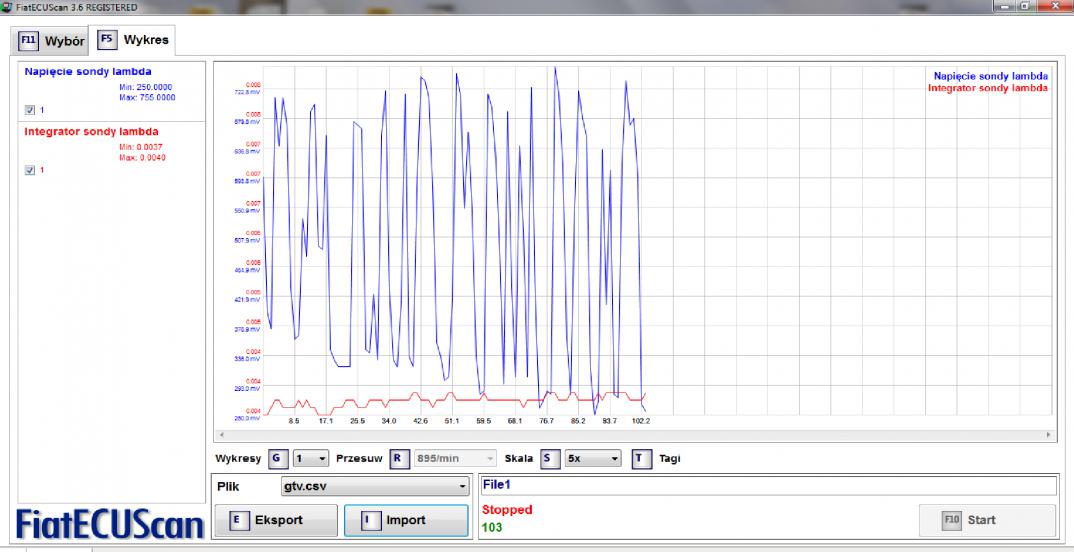Switch to the Wybór tab
Image resolution: width=1074 pixels, height=552 pixels.
(x=49, y=41)
